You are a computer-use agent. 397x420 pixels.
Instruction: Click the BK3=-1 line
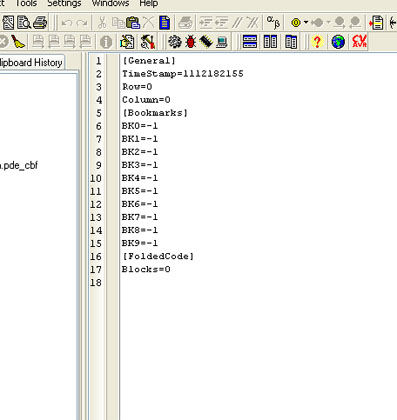(x=140, y=165)
